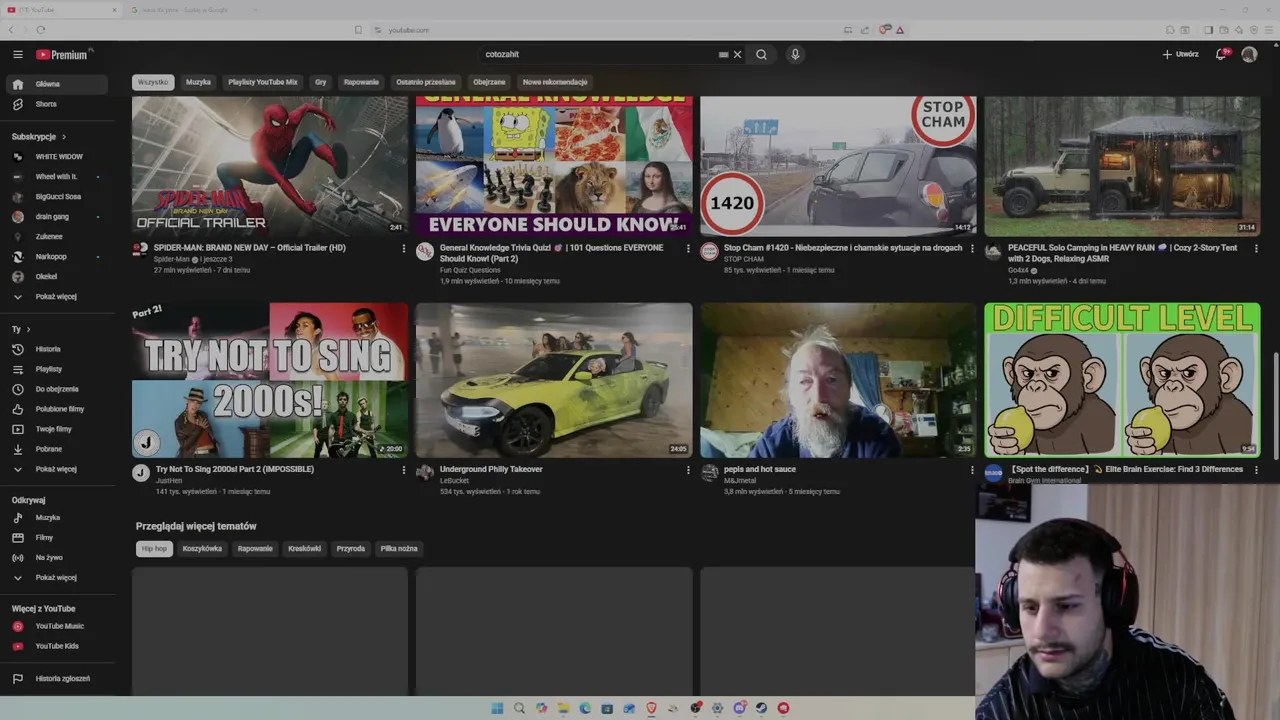
Task: Select the Wszystko filter chip
Action: 153,82
